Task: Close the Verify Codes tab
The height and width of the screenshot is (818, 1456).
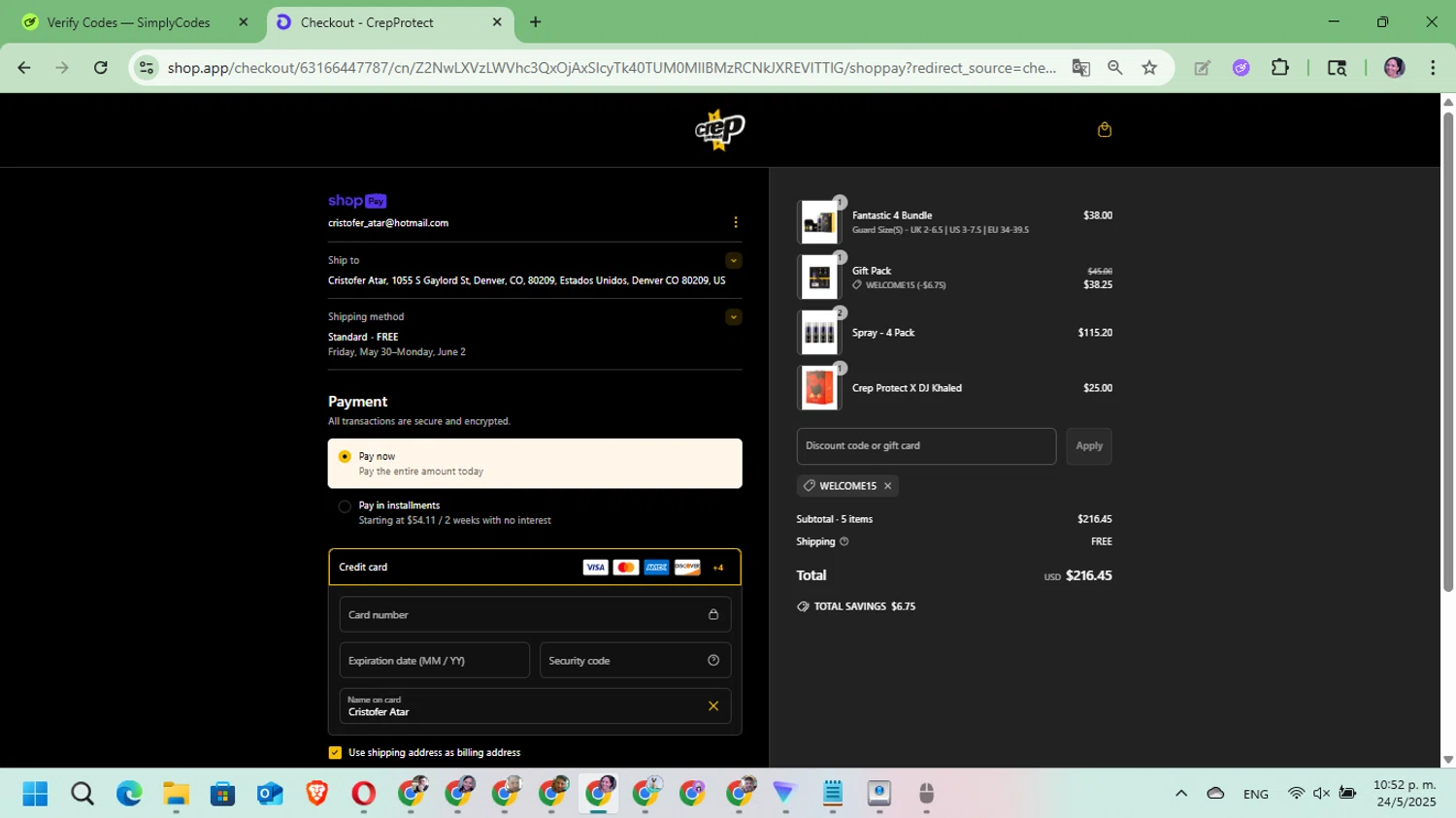Action: pos(243,22)
